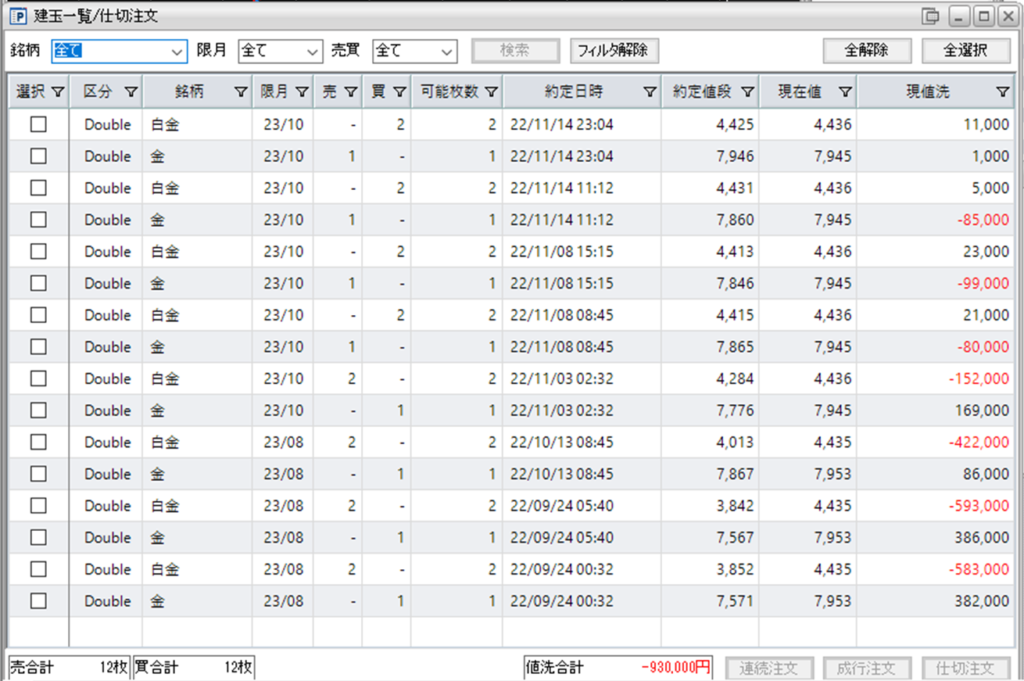
Task: Click the filter icon on 区分 column
Action: (x=131, y=92)
